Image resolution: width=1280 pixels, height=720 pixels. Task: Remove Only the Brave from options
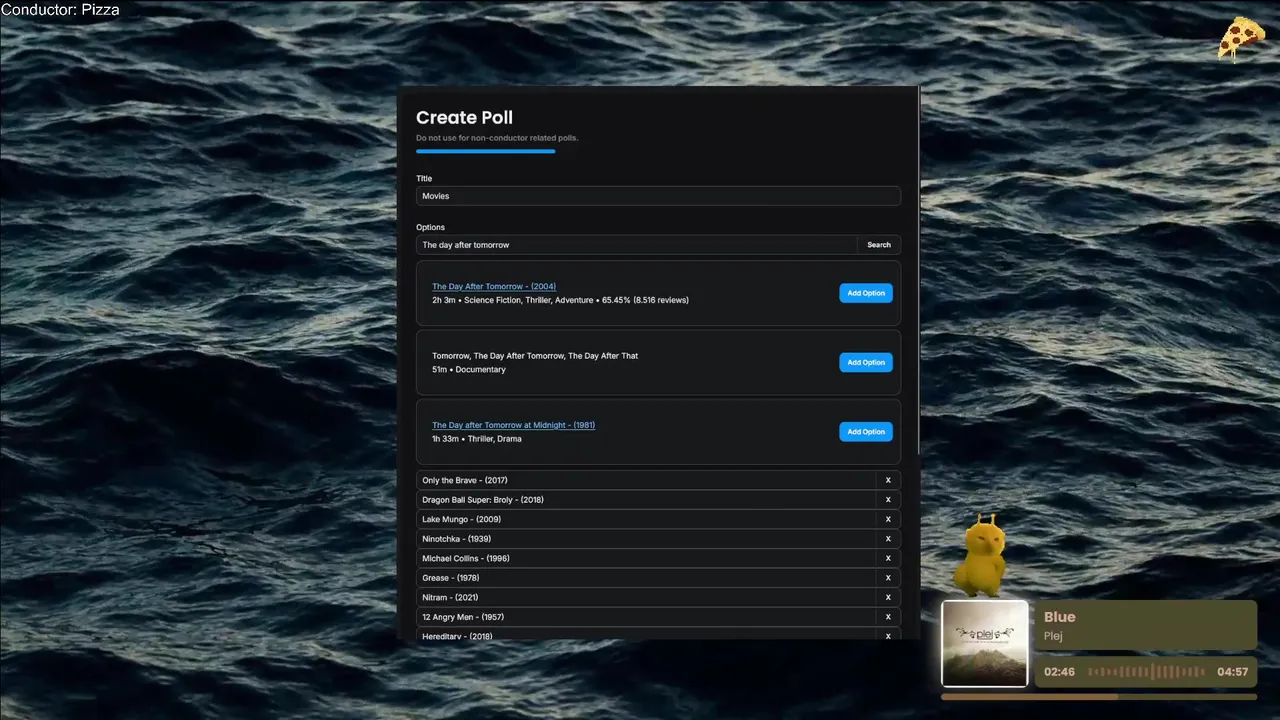(x=888, y=480)
